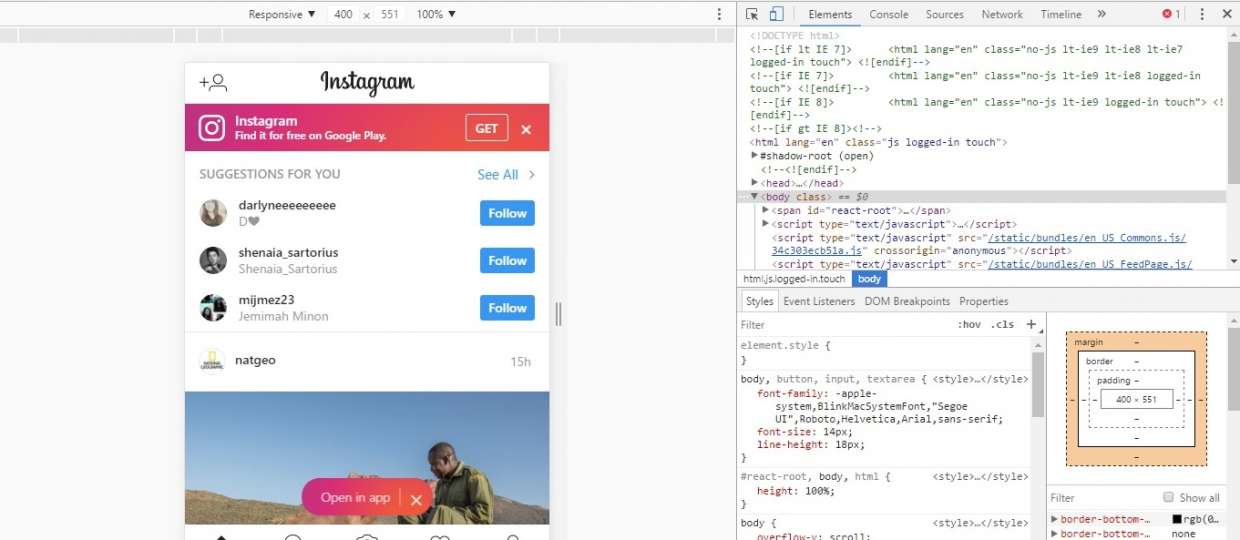The width and height of the screenshot is (1240, 540).
Task: Select html.js.logged-in.touch breadcrumb
Action: pyautogui.click(x=794, y=279)
